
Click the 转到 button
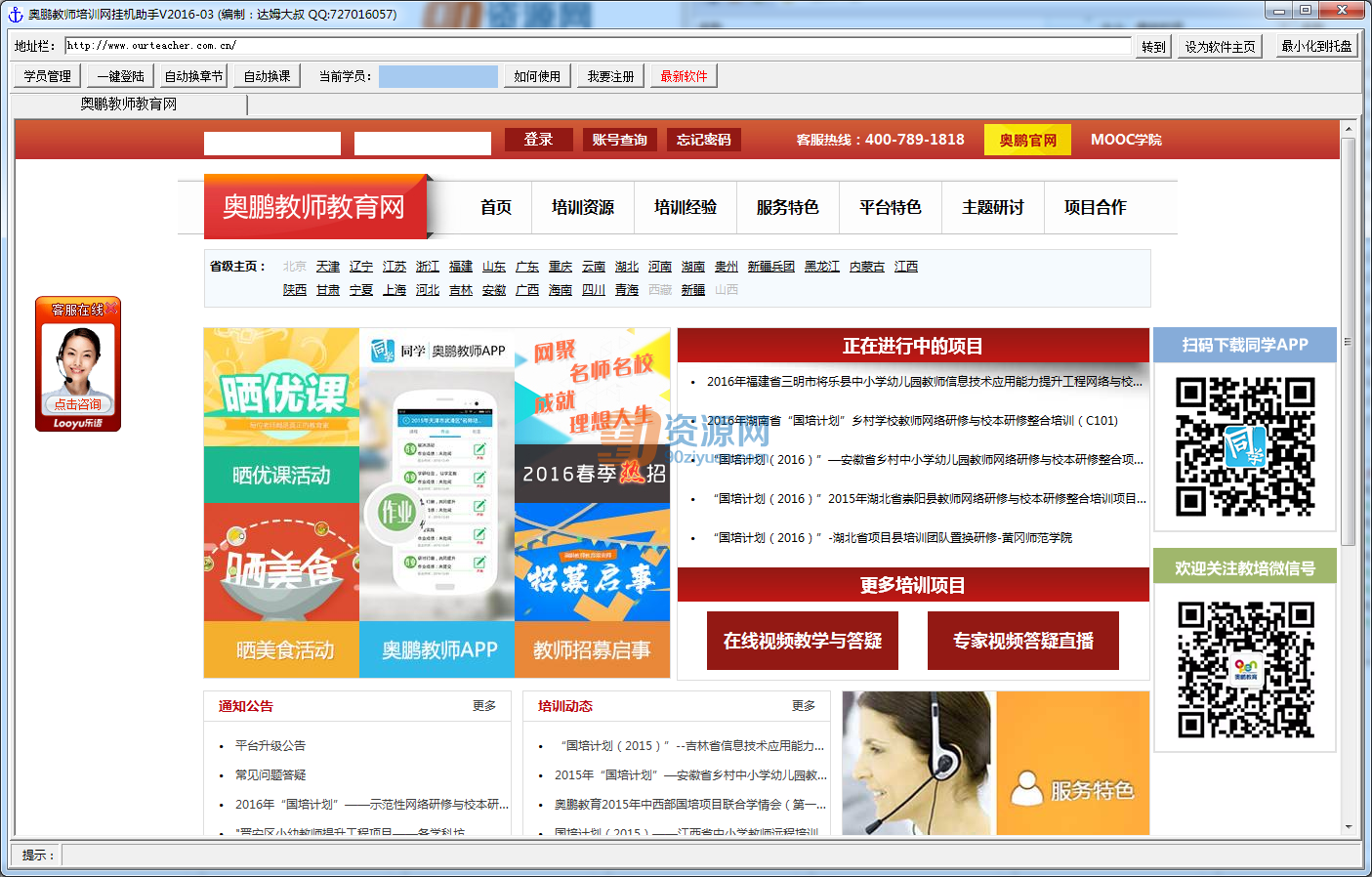point(1153,46)
